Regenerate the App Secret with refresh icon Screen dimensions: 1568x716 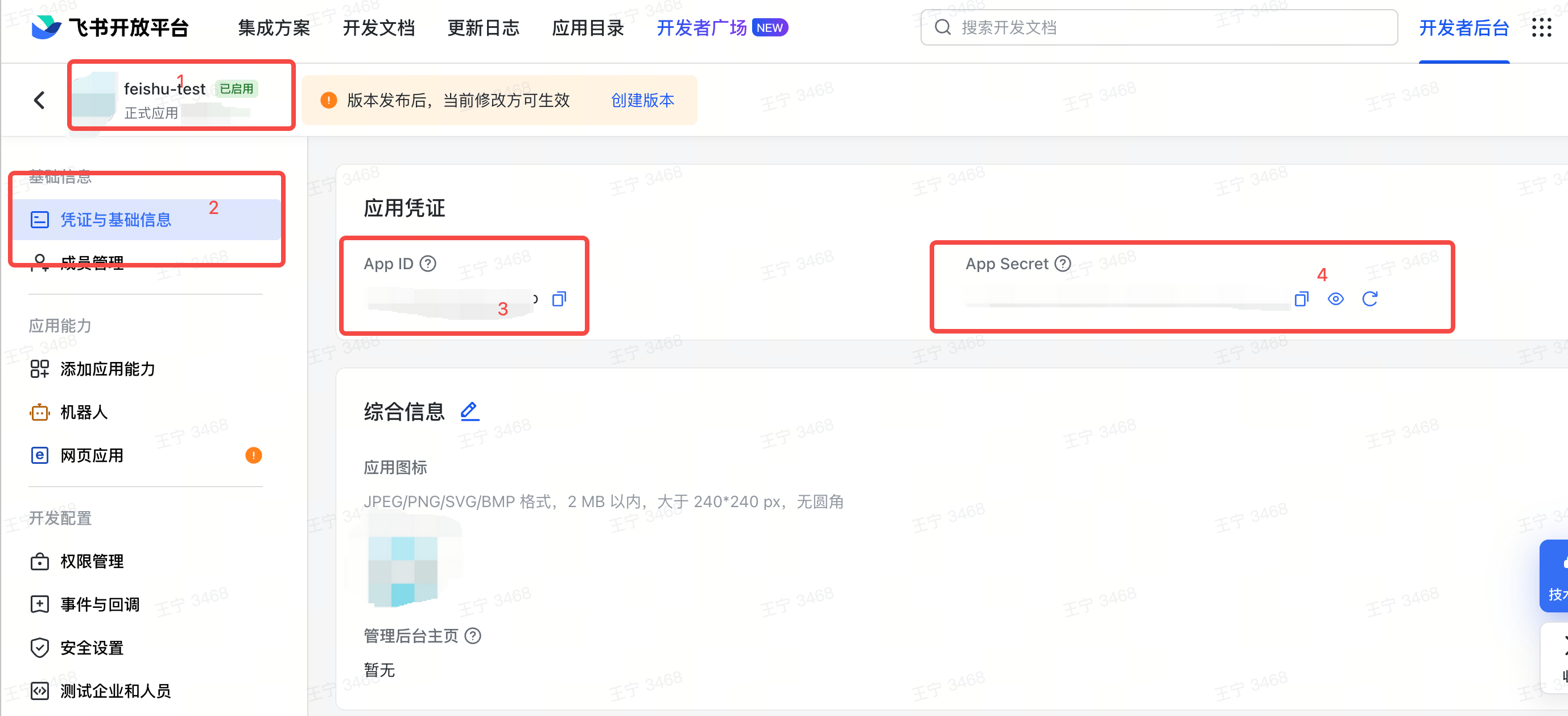pos(1369,299)
